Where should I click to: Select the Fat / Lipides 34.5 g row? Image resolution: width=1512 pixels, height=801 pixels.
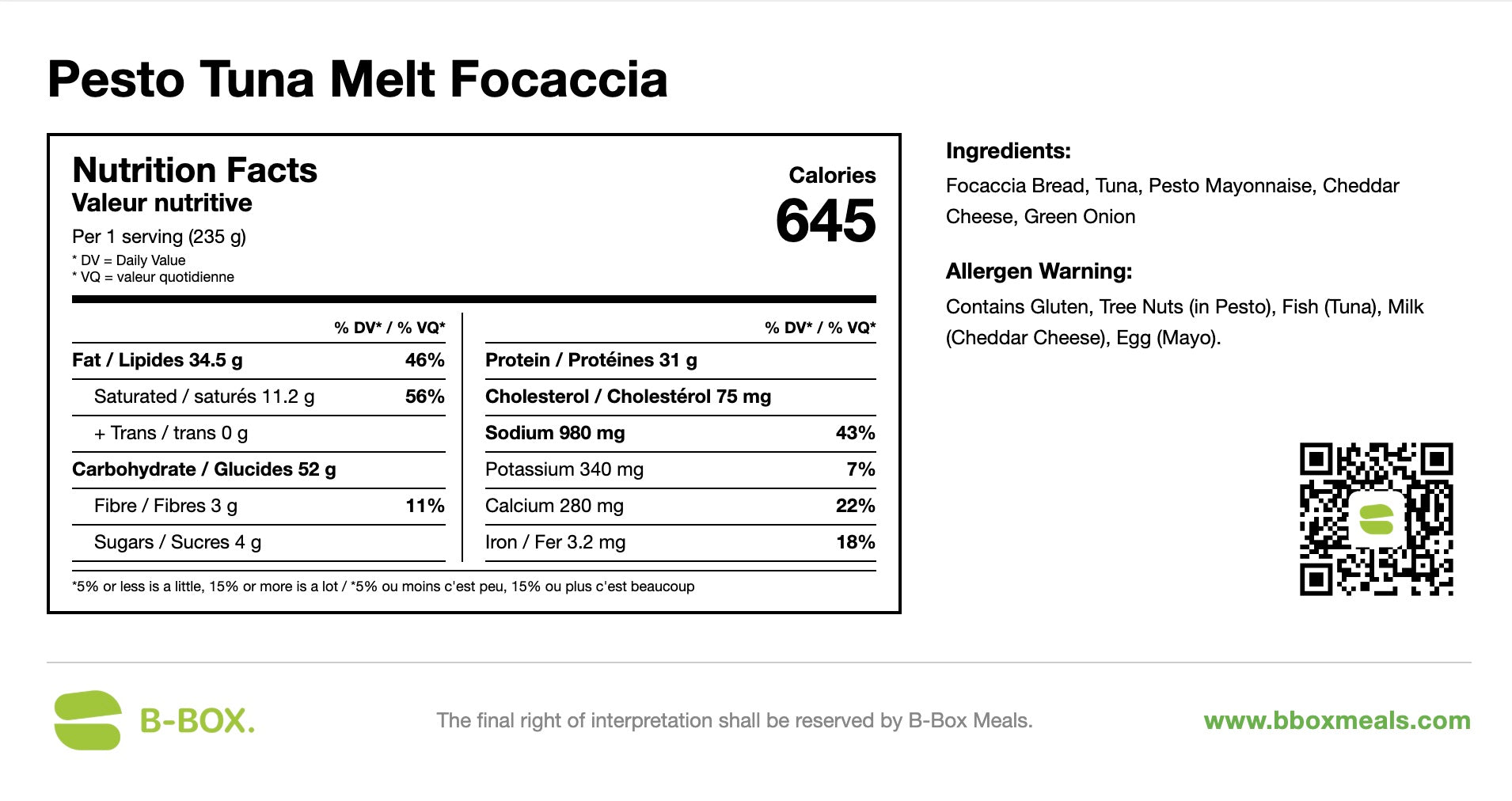[x=258, y=360]
